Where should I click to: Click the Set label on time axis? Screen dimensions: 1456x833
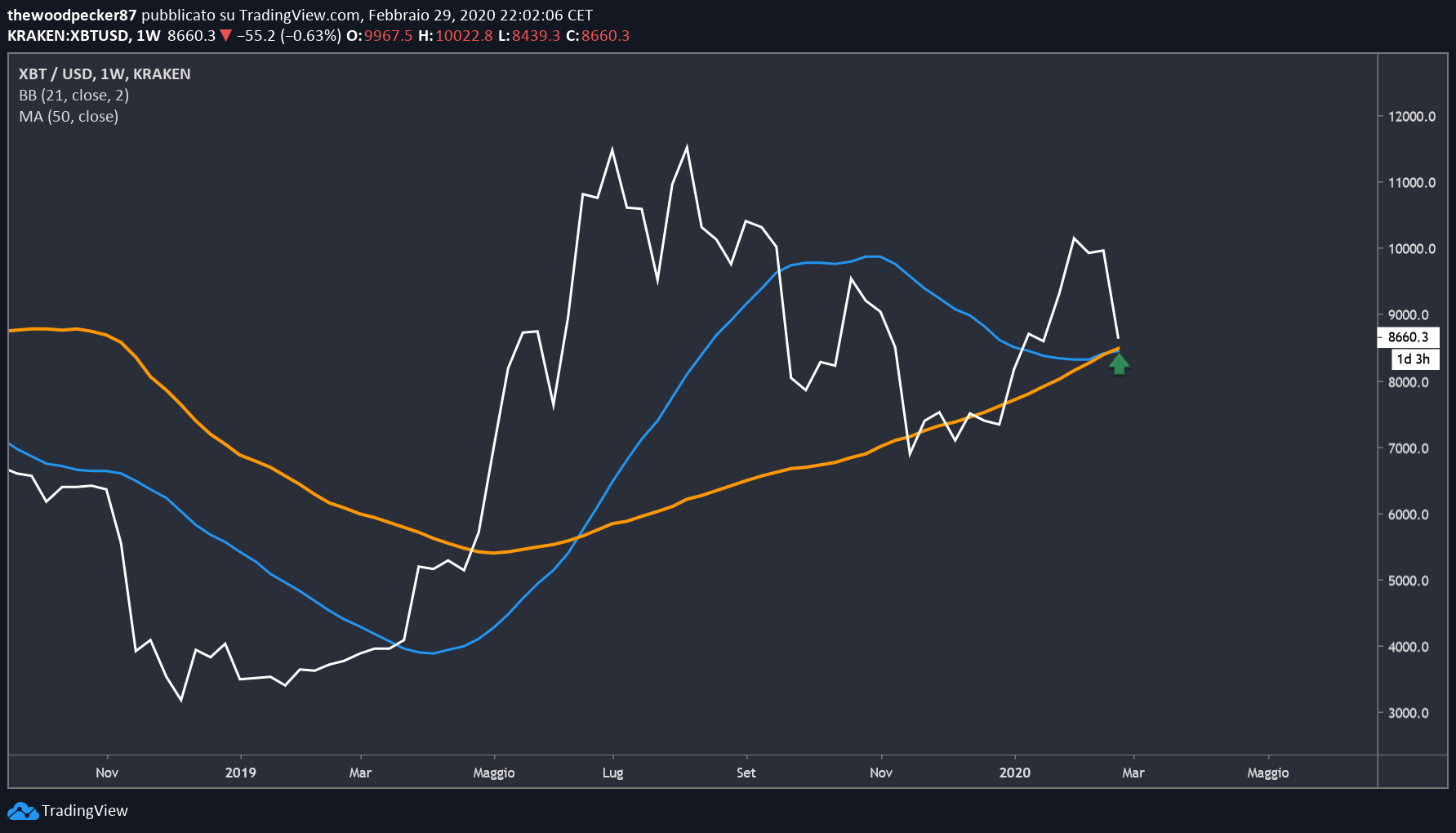pos(746,773)
